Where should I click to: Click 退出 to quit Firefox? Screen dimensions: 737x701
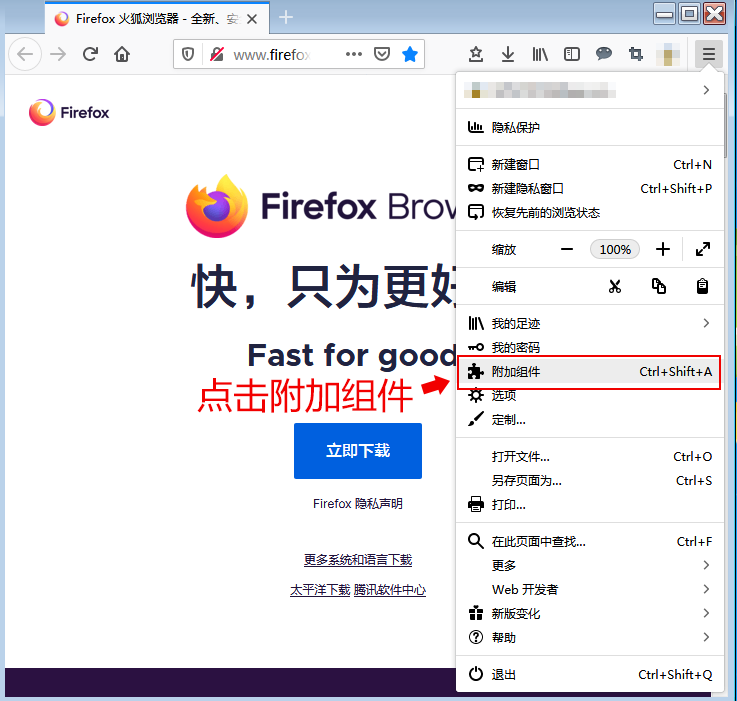coord(589,674)
